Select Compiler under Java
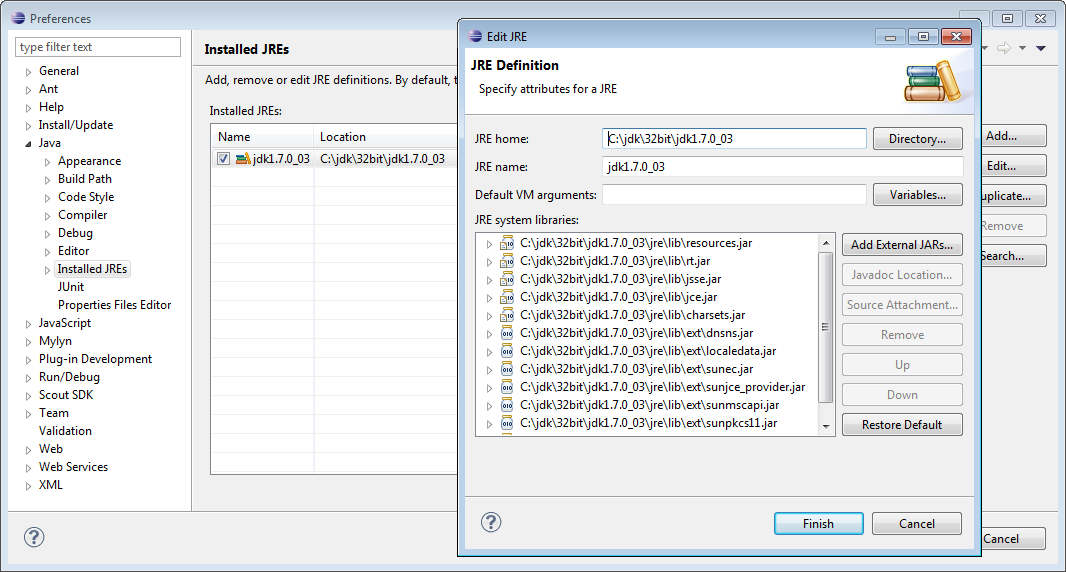Viewport: 1066px width, 572px height. 82,215
